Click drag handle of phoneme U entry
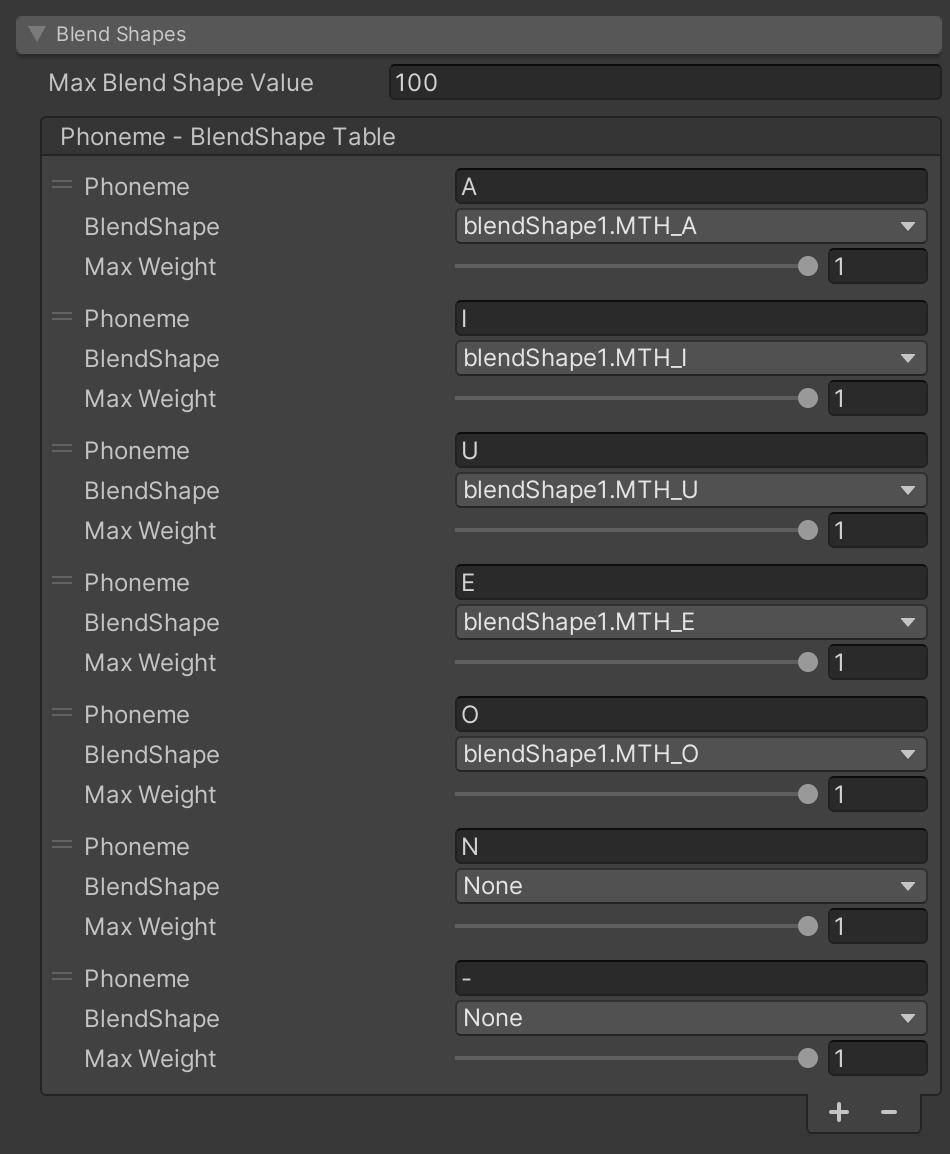The height and width of the screenshot is (1154, 950). (x=62, y=450)
